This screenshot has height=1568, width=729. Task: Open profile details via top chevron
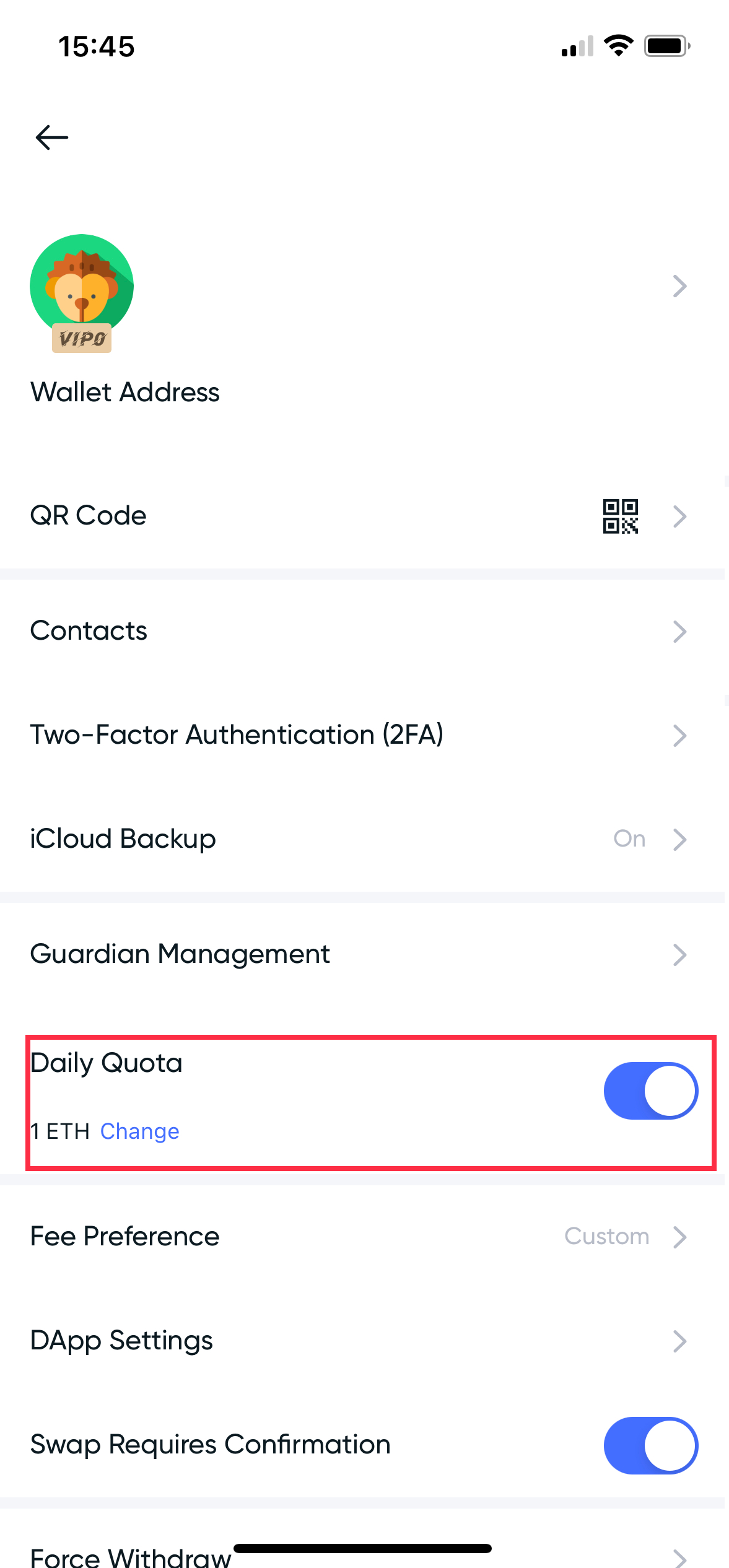point(679,286)
